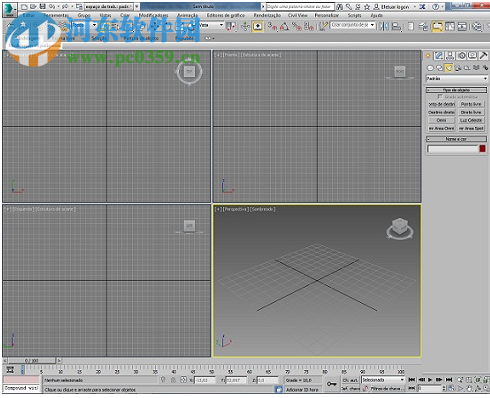Click the Pan View hand icon
The height and width of the screenshot is (398, 490).
[469, 388]
